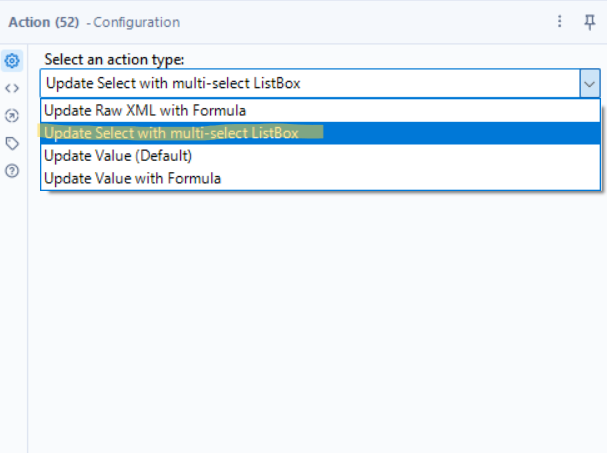Click the "Select an action type:" label
607x453 pixels.
pyautogui.click(x=114, y=61)
